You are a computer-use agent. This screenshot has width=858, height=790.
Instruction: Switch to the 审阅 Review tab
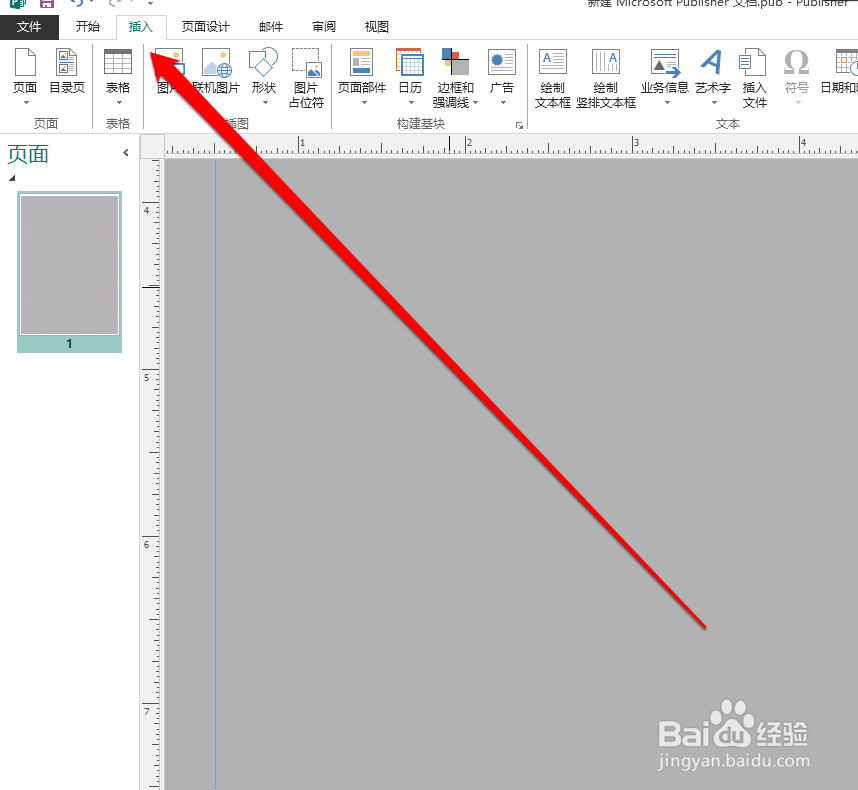click(324, 27)
